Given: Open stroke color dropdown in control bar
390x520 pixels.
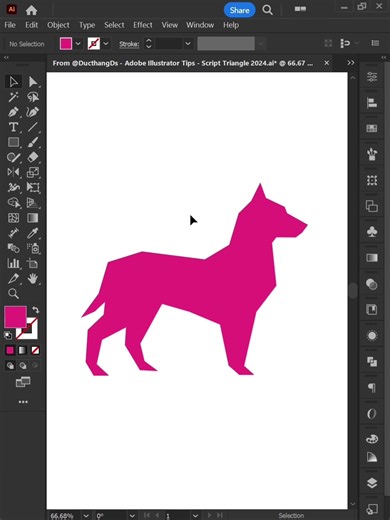Looking at the screenshot, I should click(106, 44).
